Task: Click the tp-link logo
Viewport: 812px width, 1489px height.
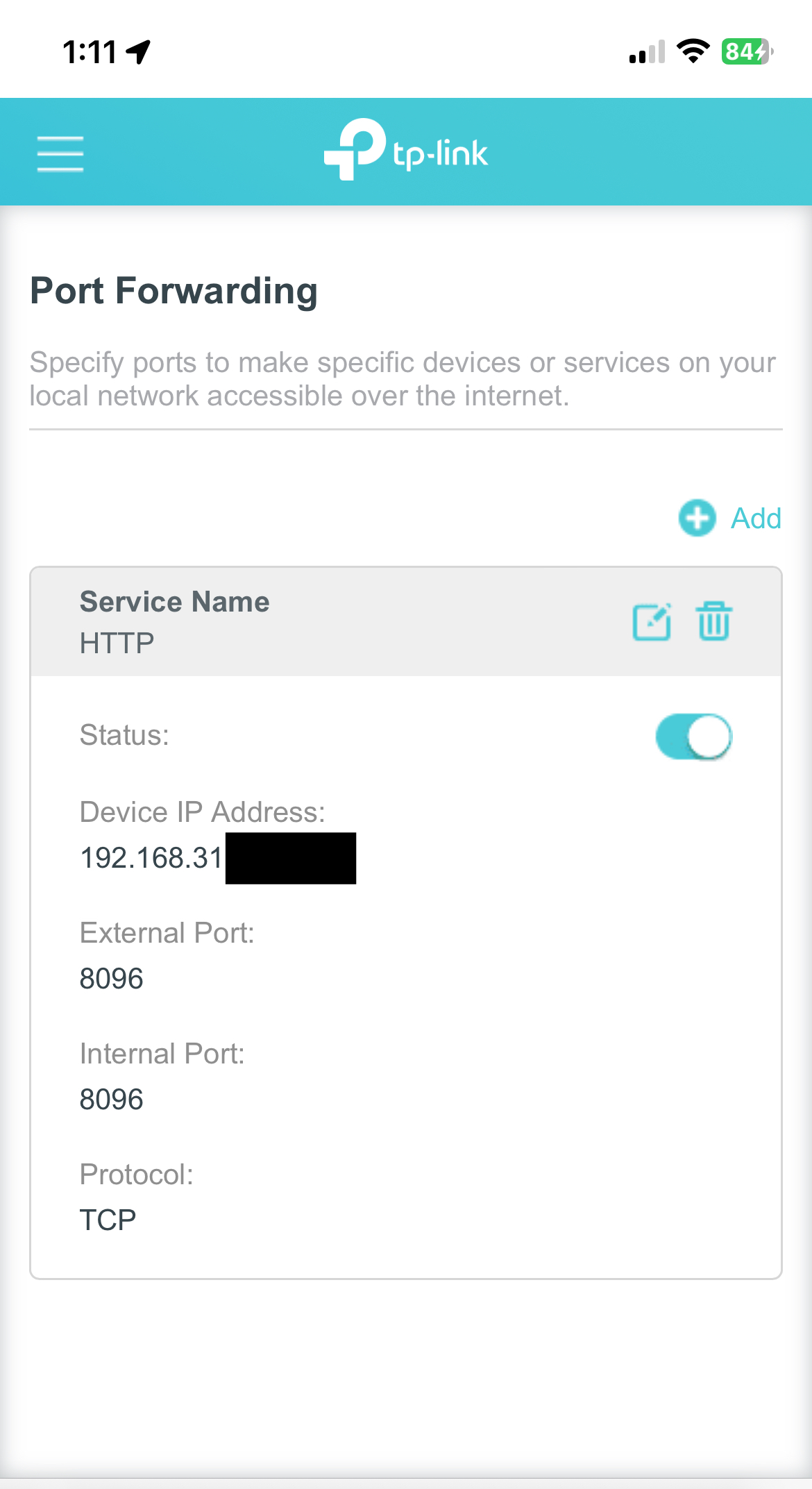Action: [x=406, y=151]
